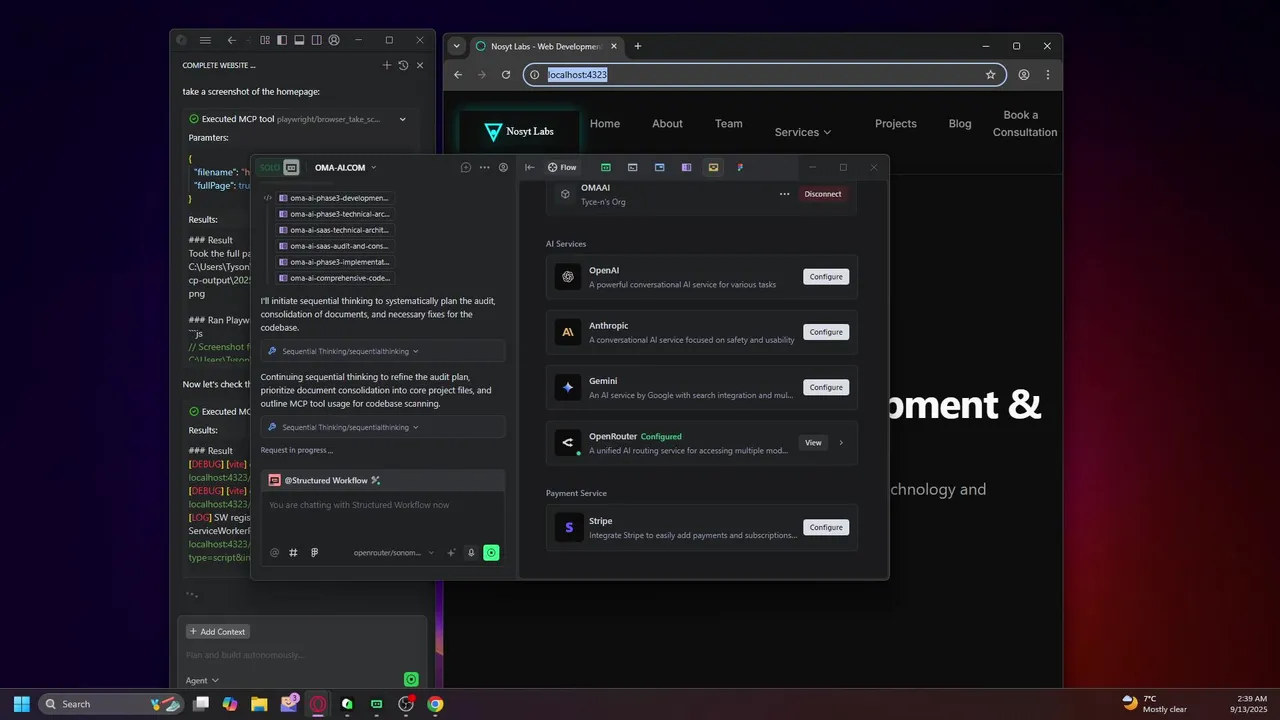Open the more options ellipsis in the SOLO header
This screenshot has width=1280, height=720.
tap(485, 167)
